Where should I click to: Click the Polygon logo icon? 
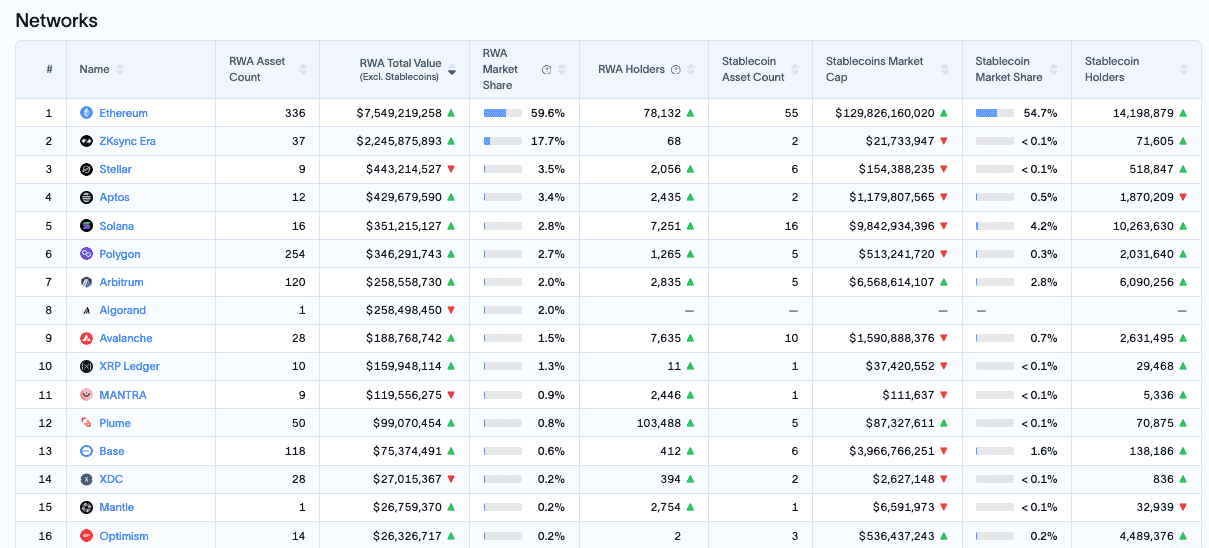tap(86, 254)
